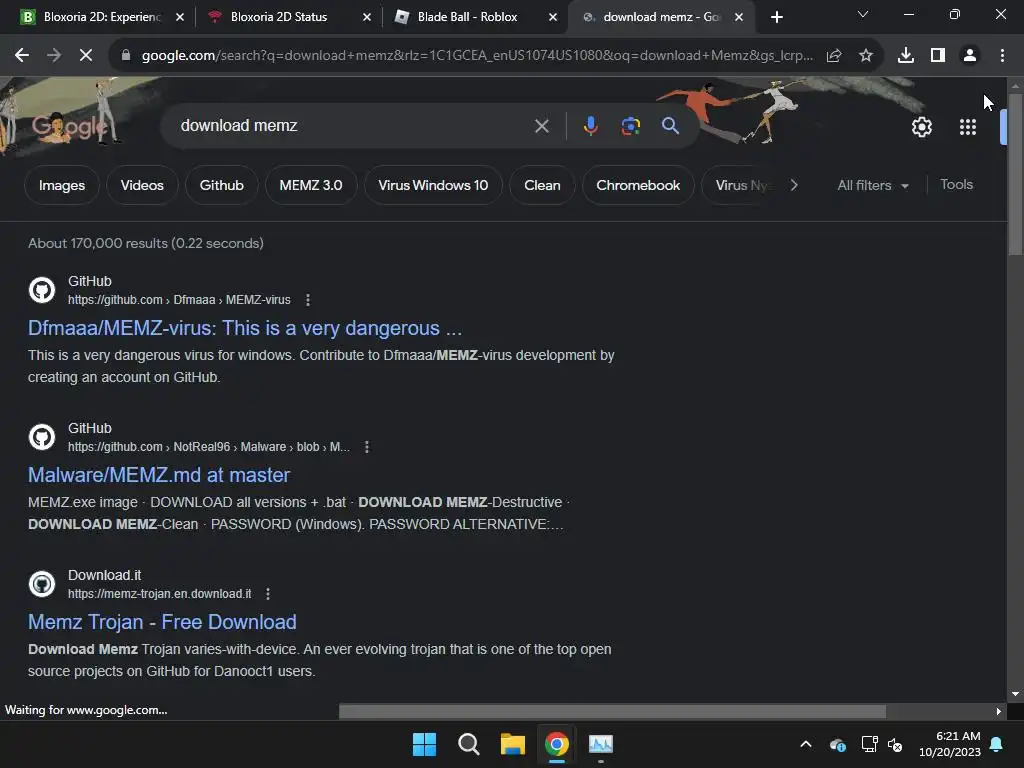Open the site info lock icon
Viewport: 1024px width, 768px height.
(x=126, y=56)
